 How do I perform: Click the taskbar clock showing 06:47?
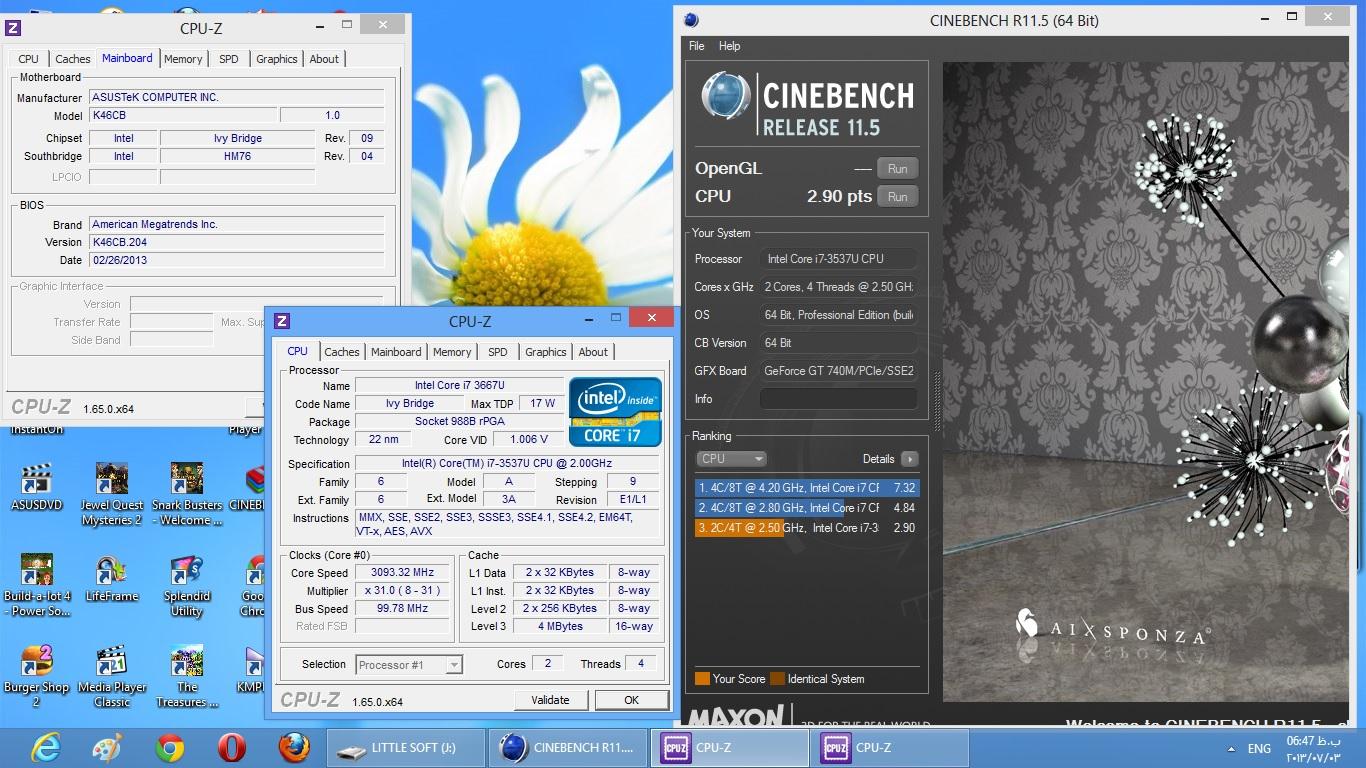pos(1314,748)
